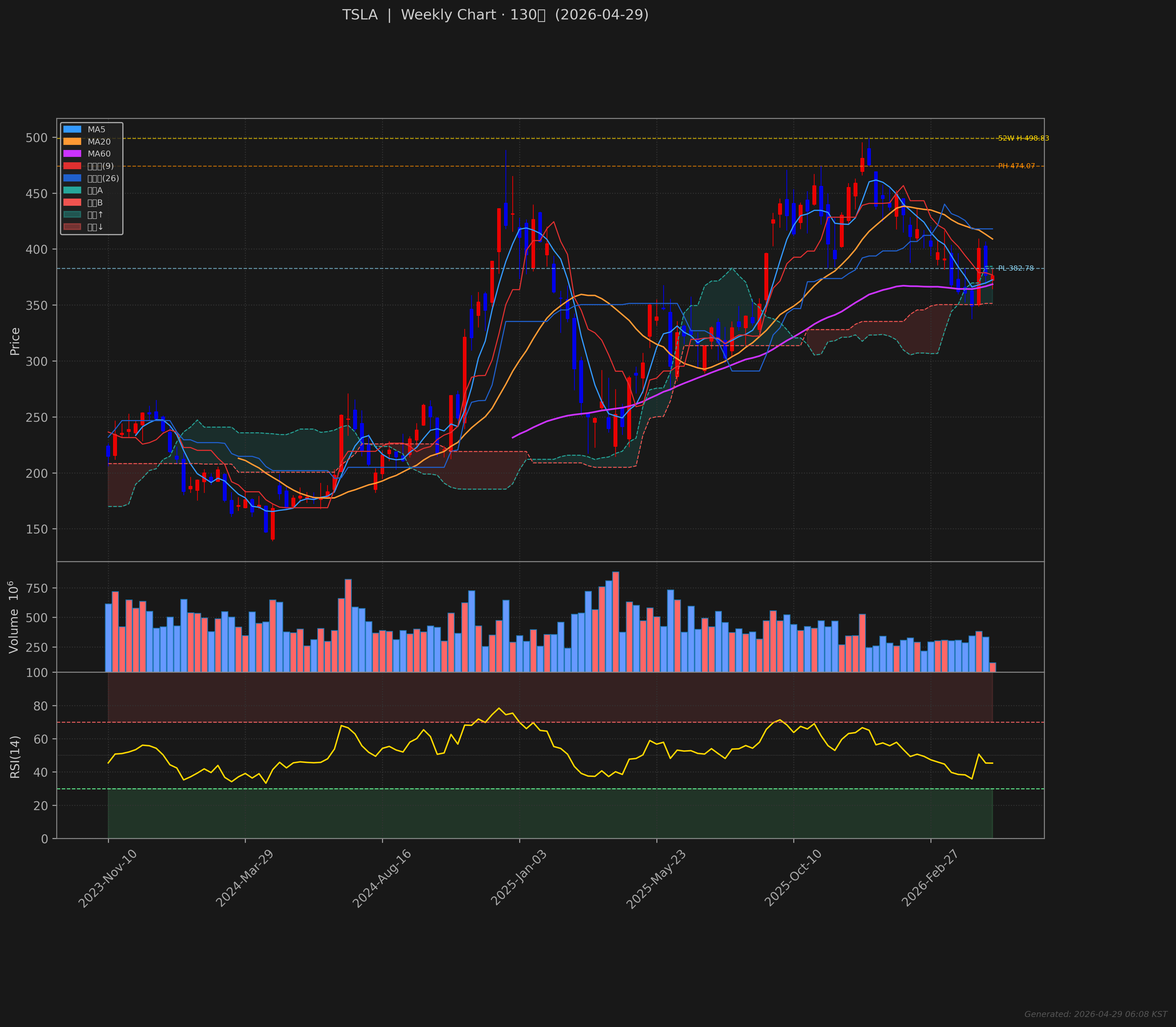The image size is (1176, 1027).
Task: Click legend entry with up arrow
Action: pos(72,215)
